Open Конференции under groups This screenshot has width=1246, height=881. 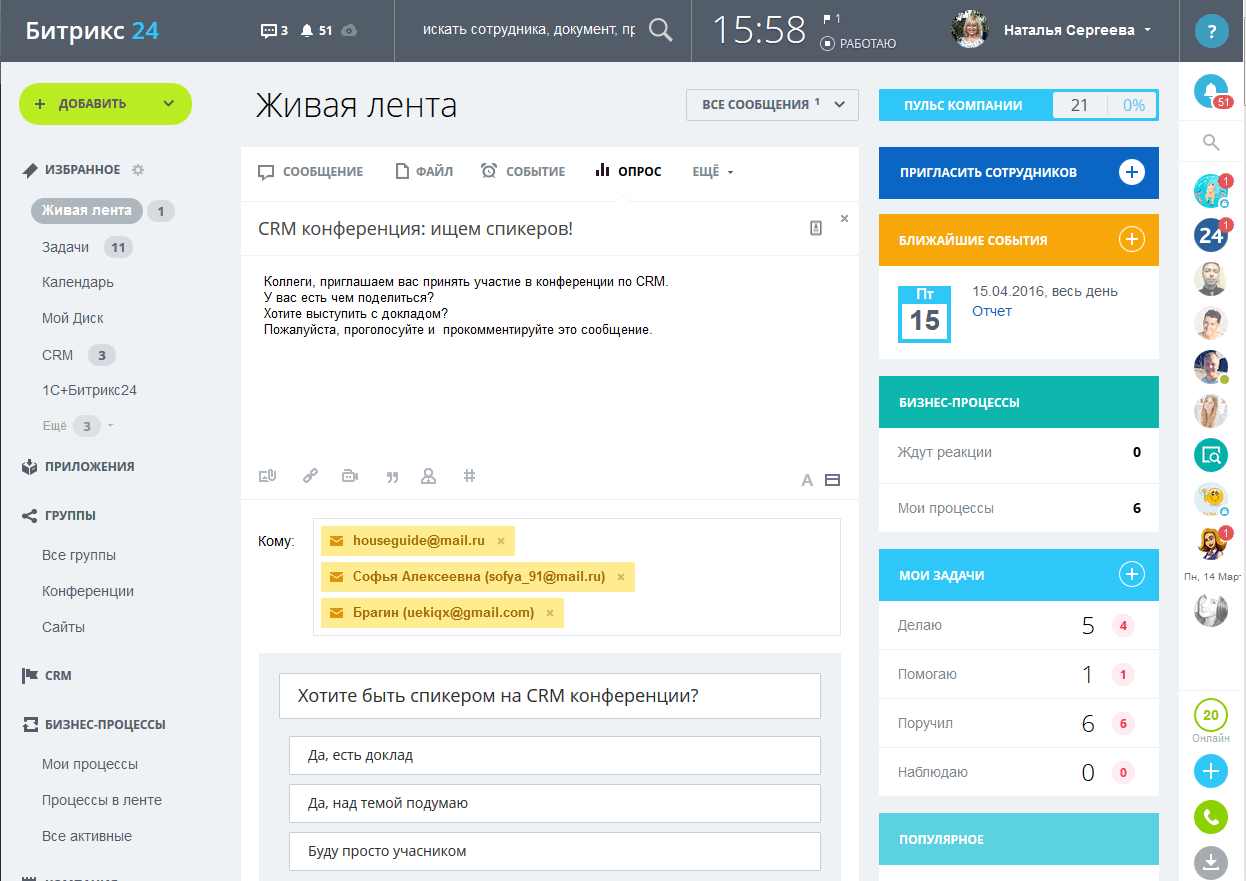pyautogui.click(x=87, y=591)
